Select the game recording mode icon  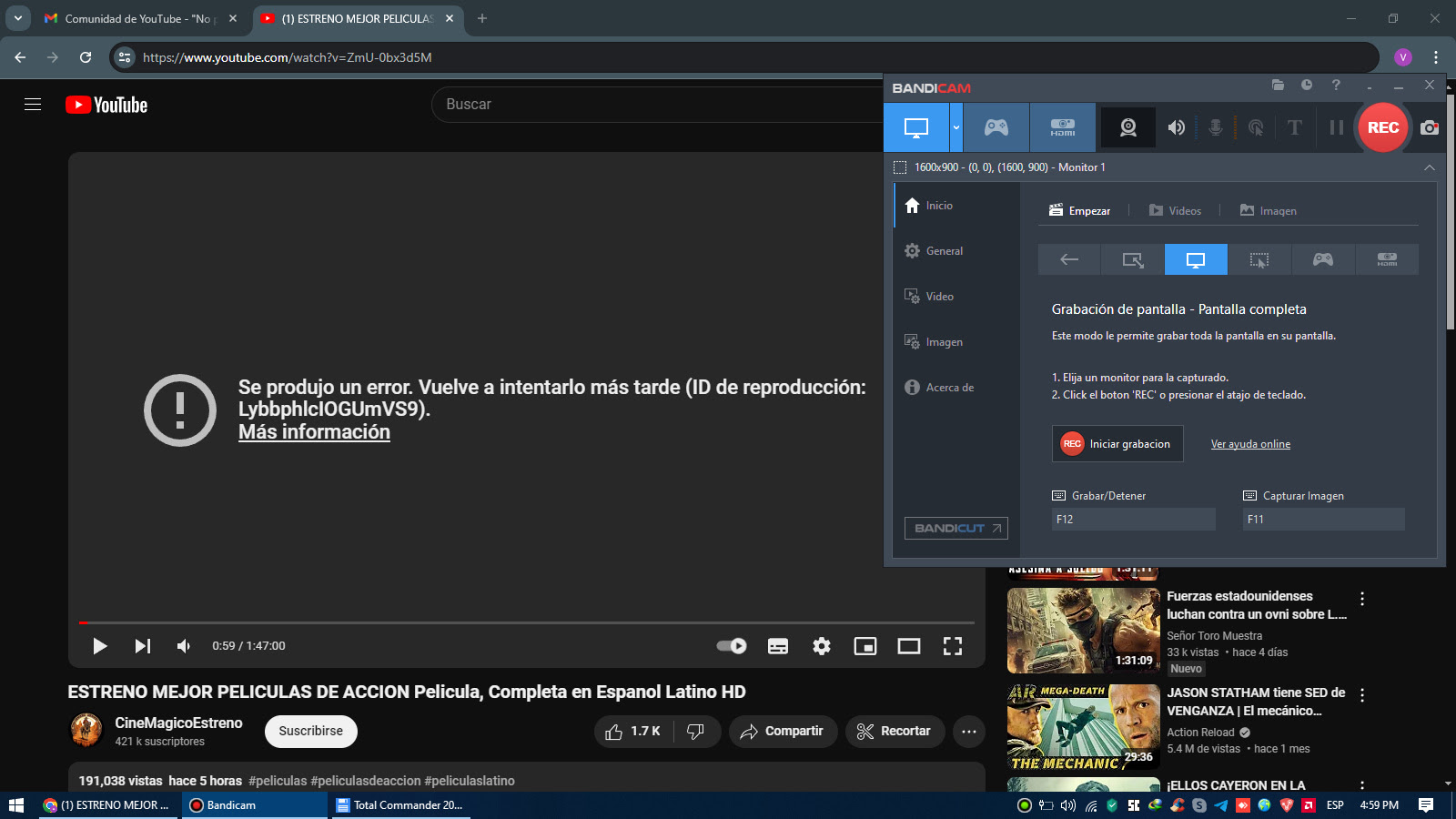(996, 127)
